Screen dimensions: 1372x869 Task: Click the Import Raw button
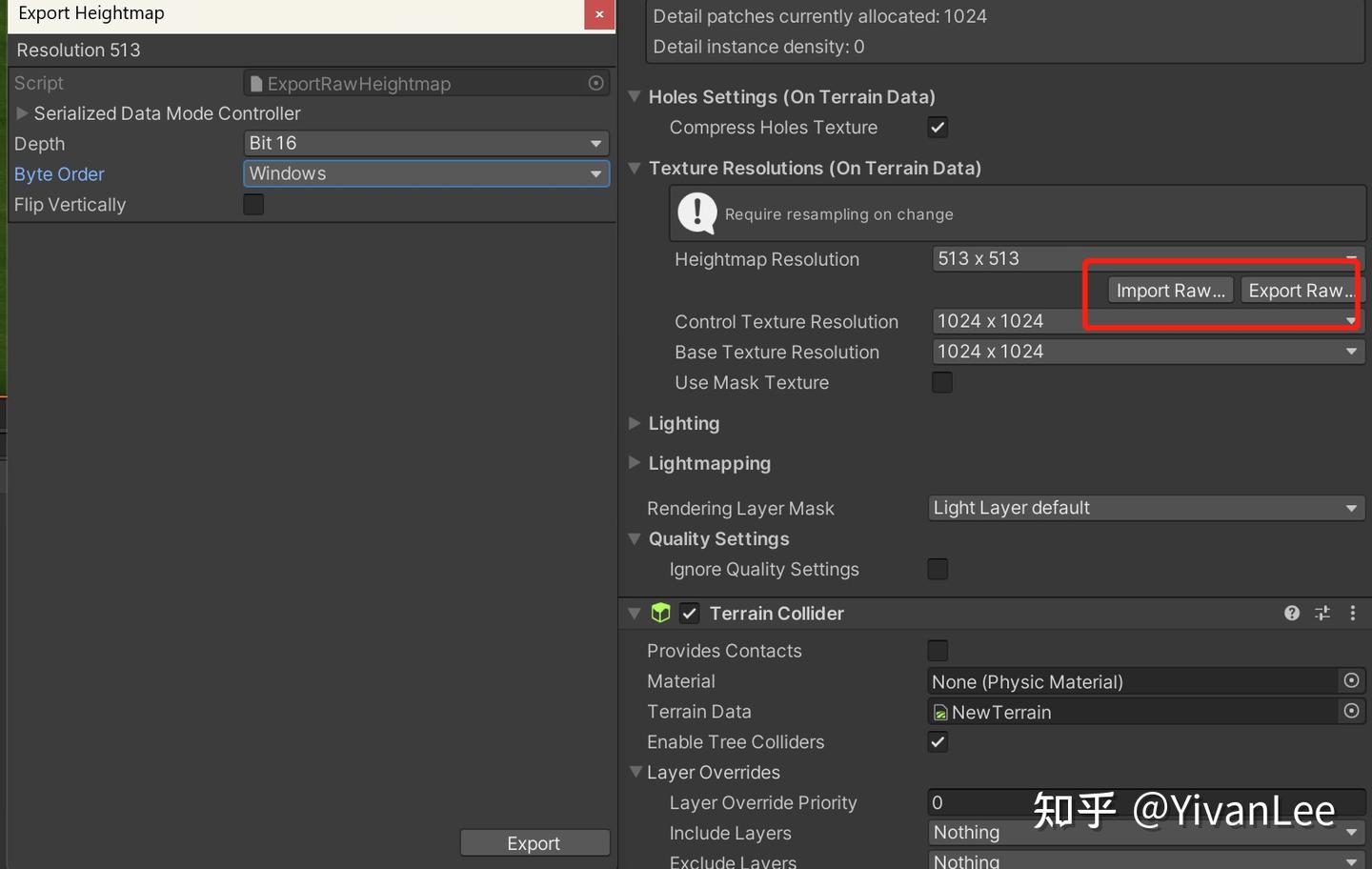click(1170, 290)
